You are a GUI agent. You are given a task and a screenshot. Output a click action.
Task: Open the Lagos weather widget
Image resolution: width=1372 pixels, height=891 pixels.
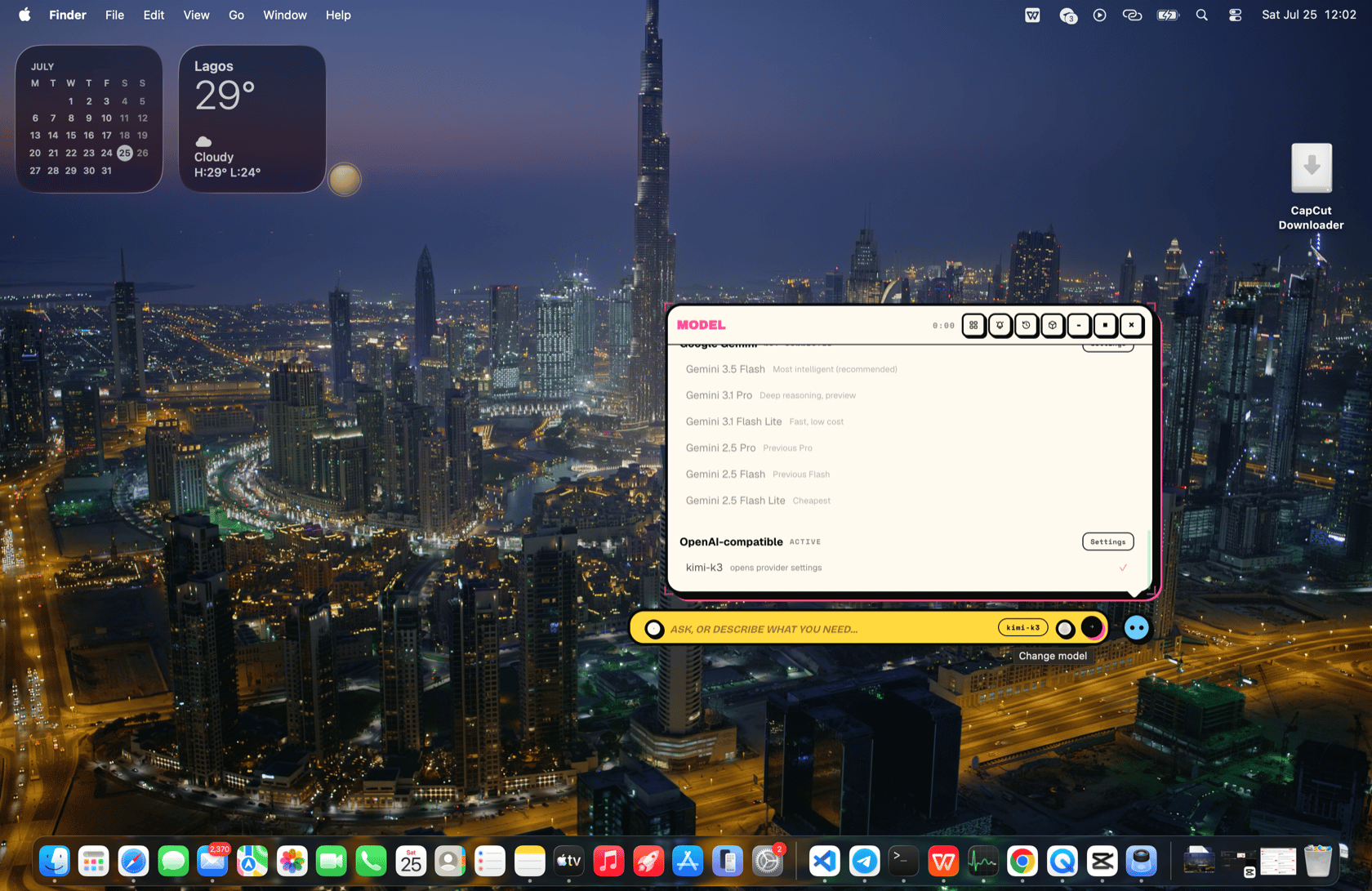(x=252, y=119)
